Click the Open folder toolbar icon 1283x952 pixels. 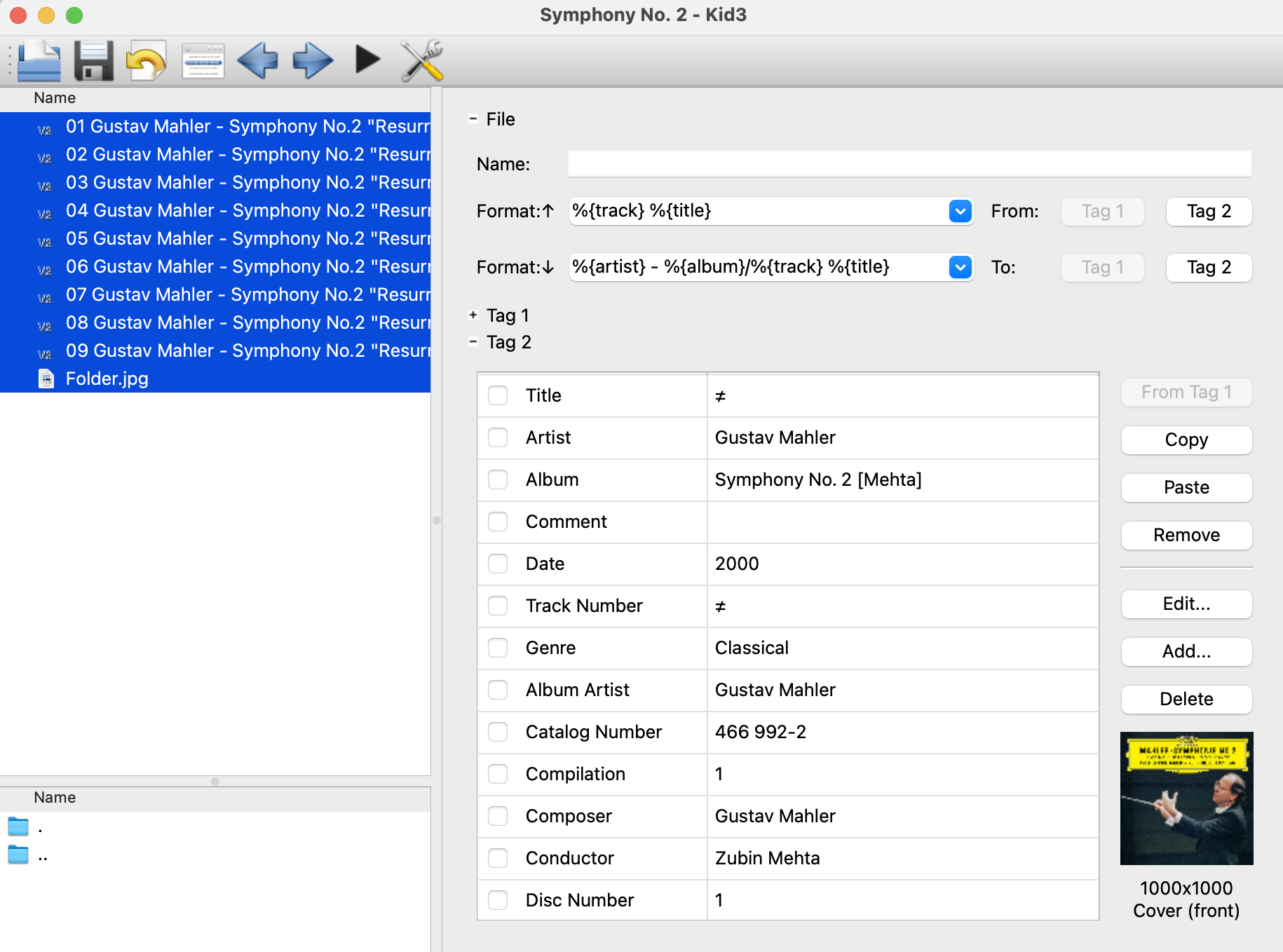click(39, 61)
